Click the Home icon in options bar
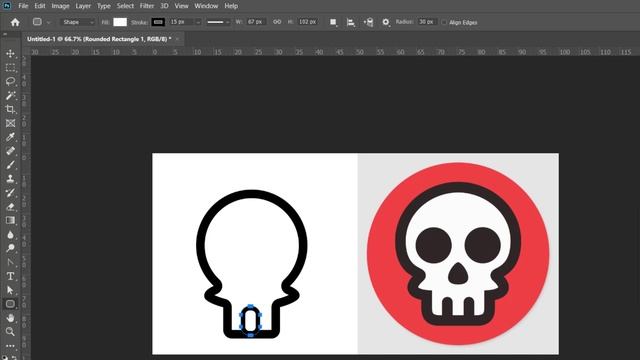Image resolution: width=640 pixels, height=360 pixels. click(15, 22)
